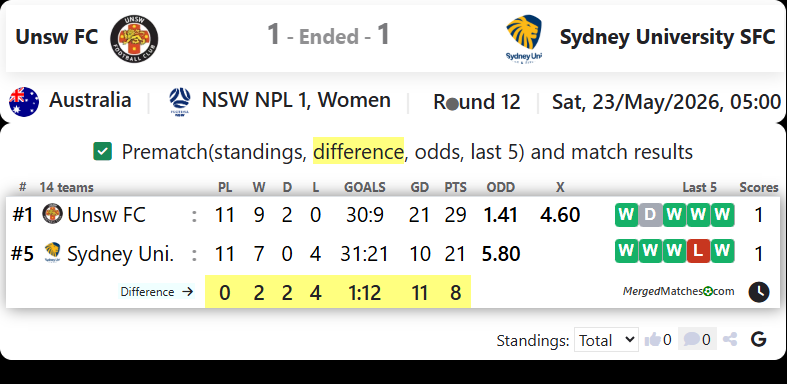Click the Unsw FC club crest in header
Screen dimensions: 787x384
tap(134, 39)
